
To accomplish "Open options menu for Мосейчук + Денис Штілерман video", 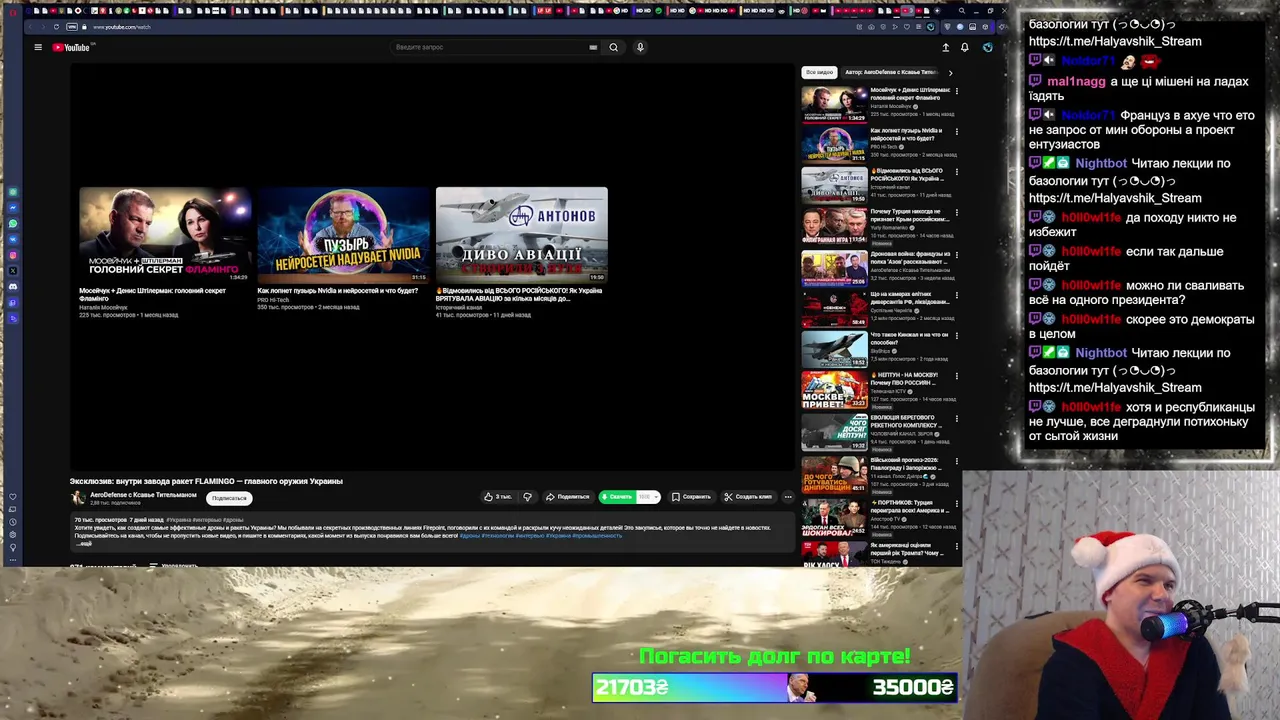I will pyautogui.click(x=956, y=91).
